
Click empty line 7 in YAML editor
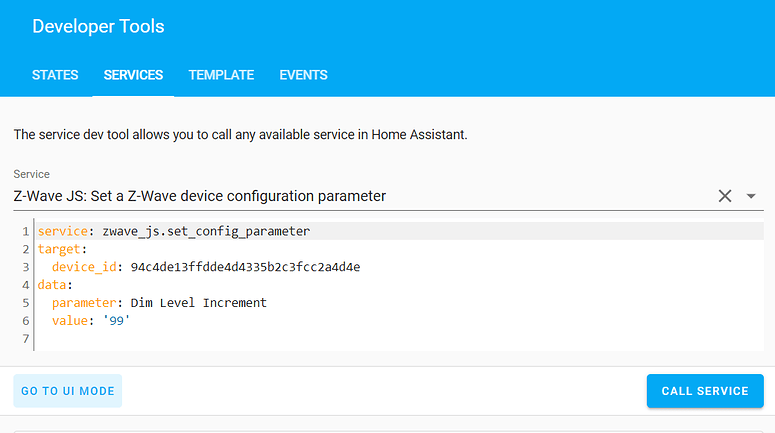[399, 339]
